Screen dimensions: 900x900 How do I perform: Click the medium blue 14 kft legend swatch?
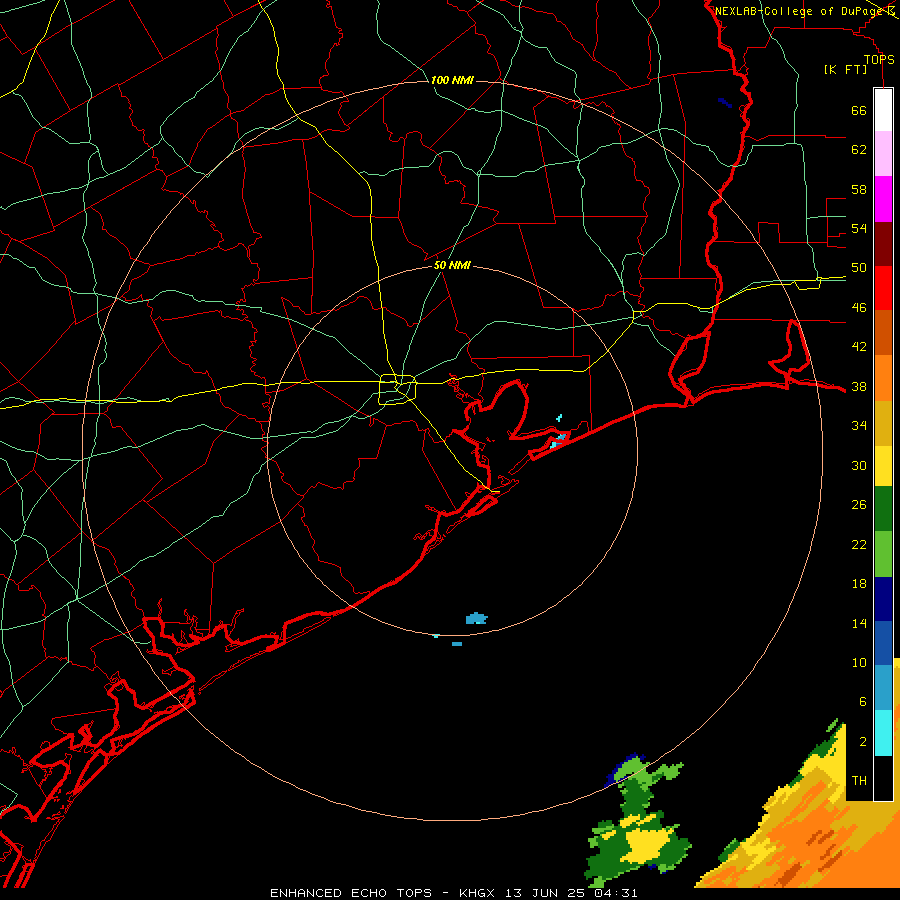(883, 643)
